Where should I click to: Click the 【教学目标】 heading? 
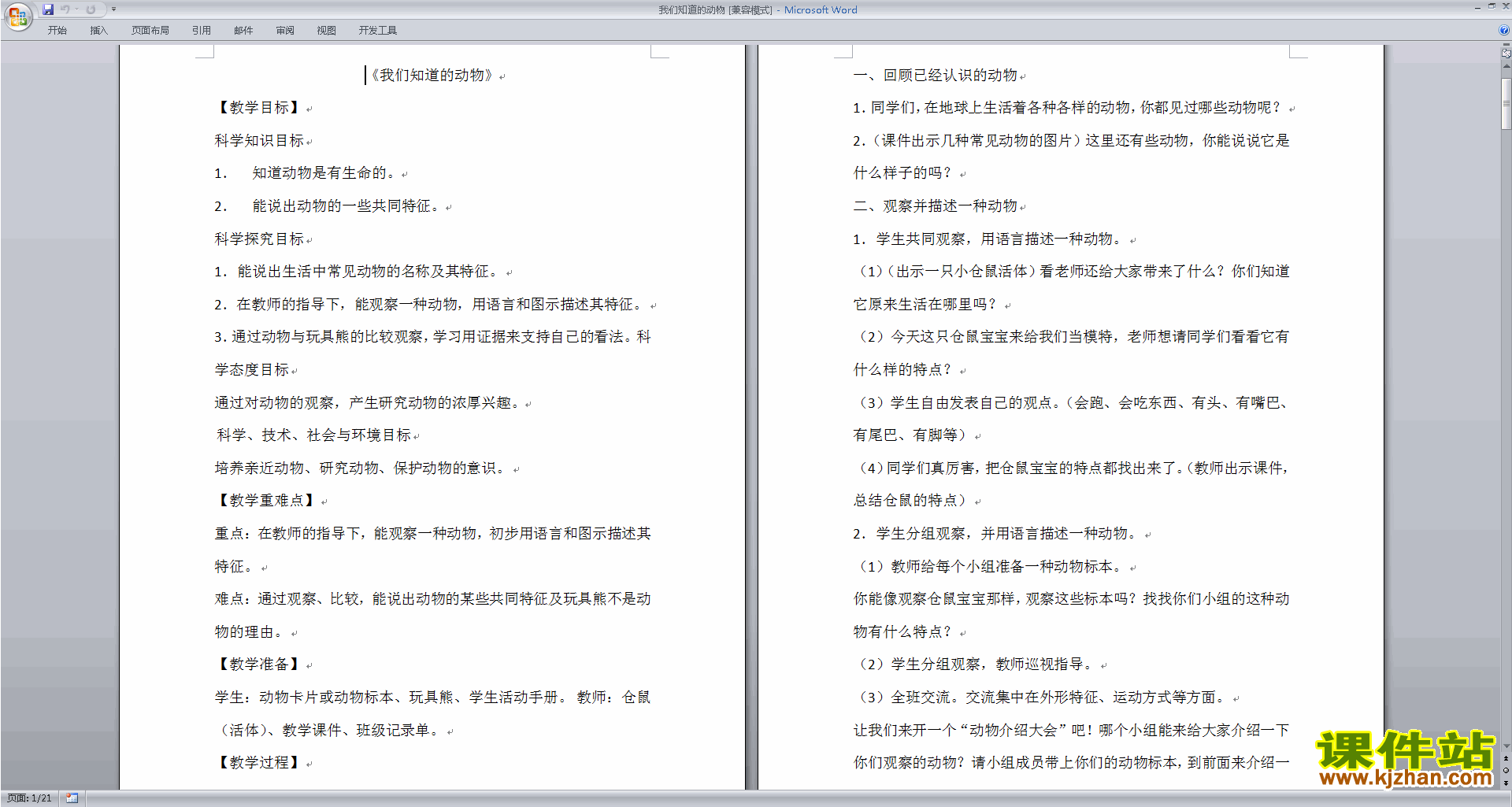(x=258, y=108)
